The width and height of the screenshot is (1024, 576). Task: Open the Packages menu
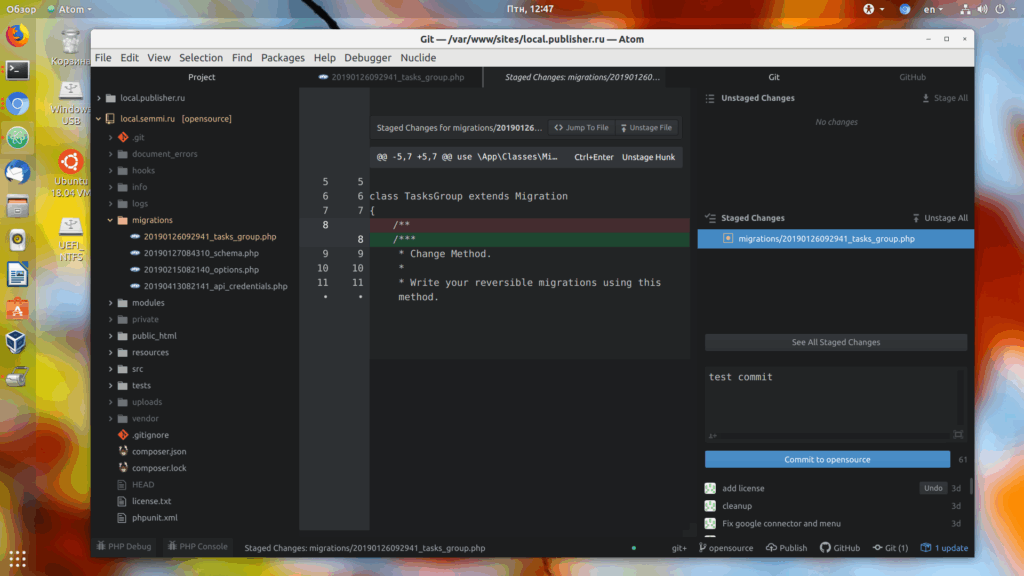click(x=283, y=57)
